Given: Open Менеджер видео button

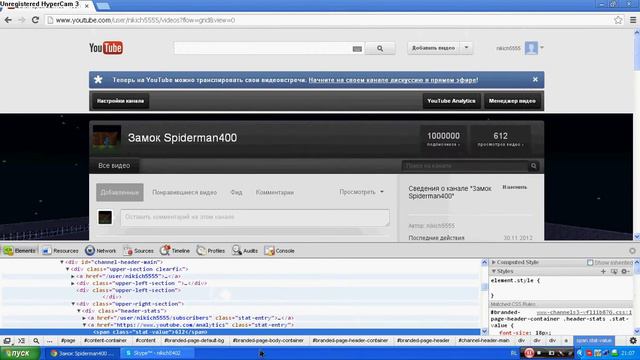Looking at the screenshot, I should coord(512,101).
